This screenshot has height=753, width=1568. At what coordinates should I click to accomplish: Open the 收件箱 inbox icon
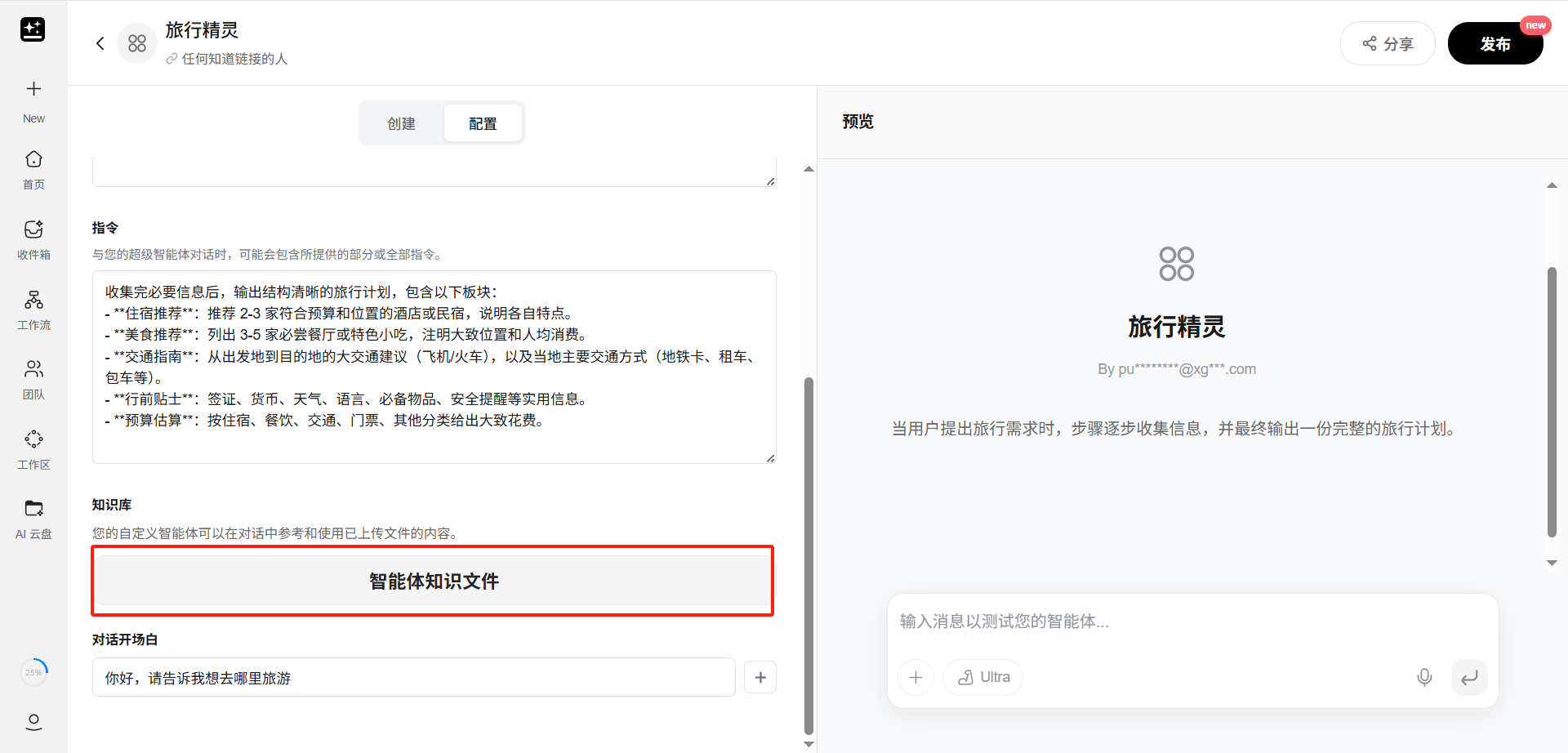(33, 229)
